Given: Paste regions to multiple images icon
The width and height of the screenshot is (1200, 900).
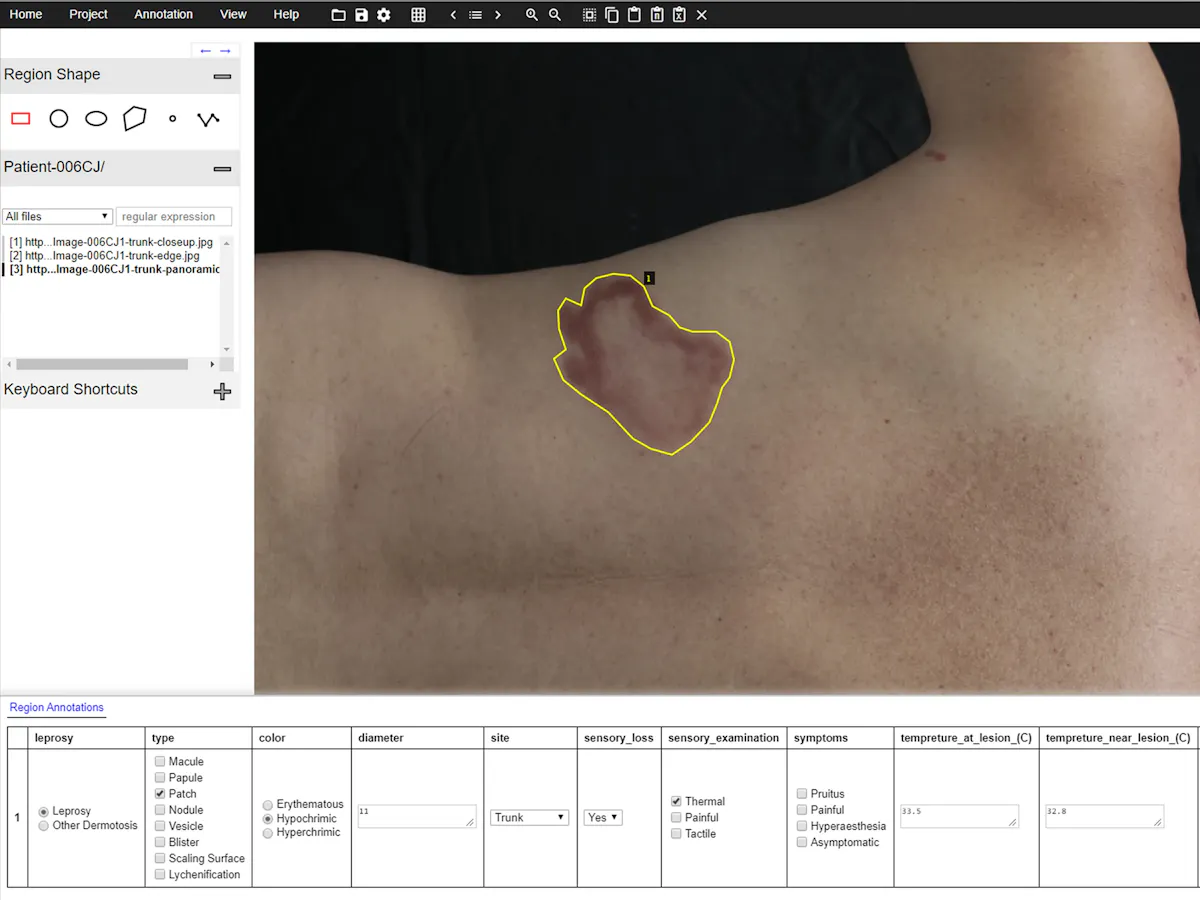Looking at the screenshot, I should pos(657,15).
